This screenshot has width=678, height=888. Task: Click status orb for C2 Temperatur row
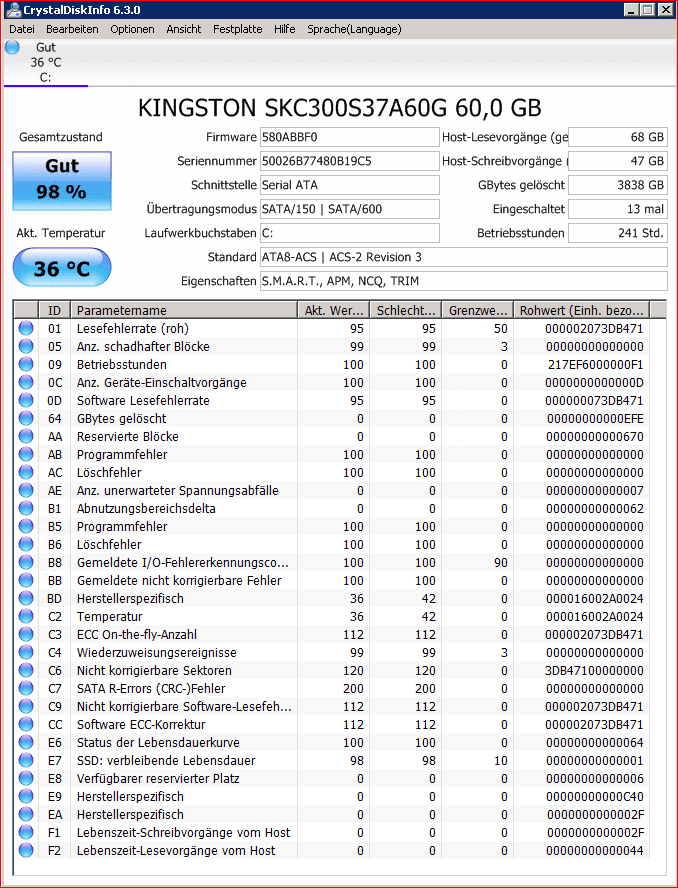[25, 617]
